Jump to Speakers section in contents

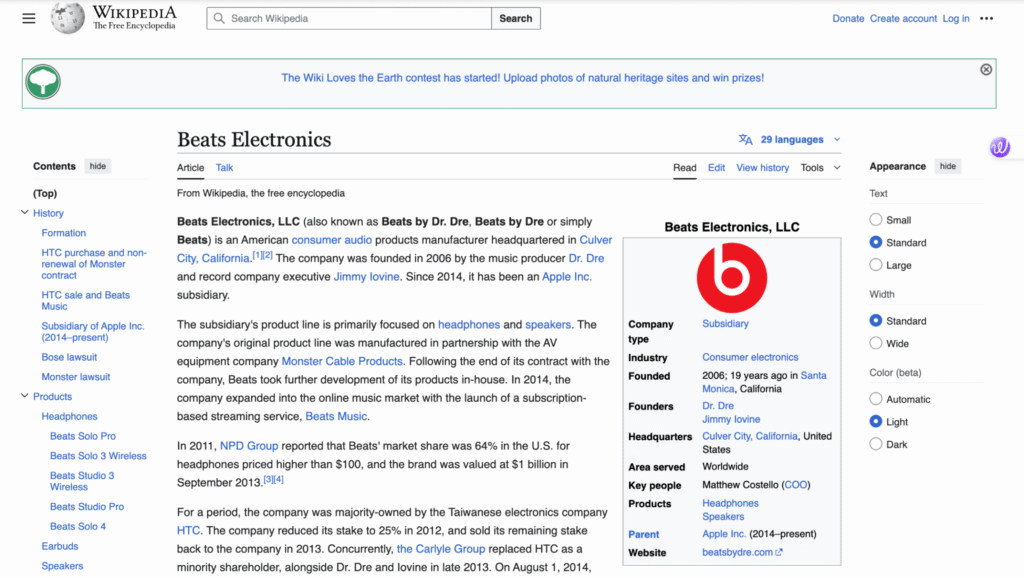[x=62, y=566]
